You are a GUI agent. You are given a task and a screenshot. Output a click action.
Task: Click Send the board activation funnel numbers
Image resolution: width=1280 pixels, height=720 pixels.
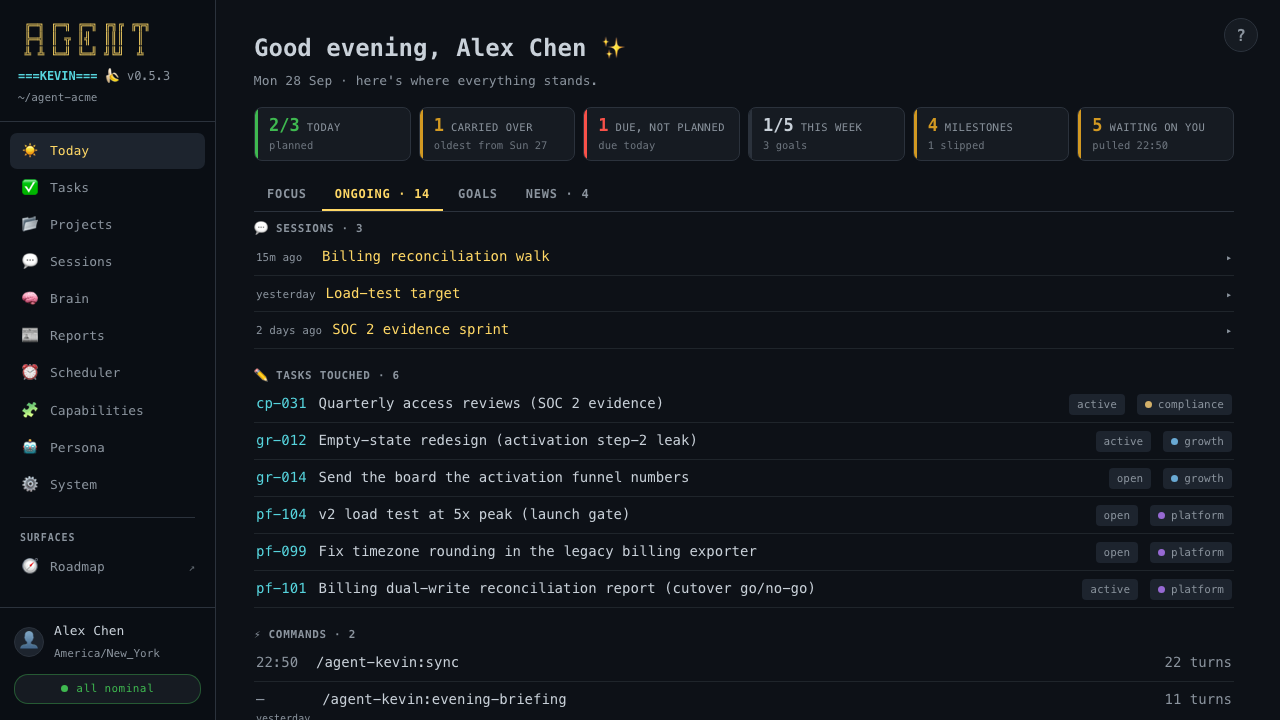504,477
